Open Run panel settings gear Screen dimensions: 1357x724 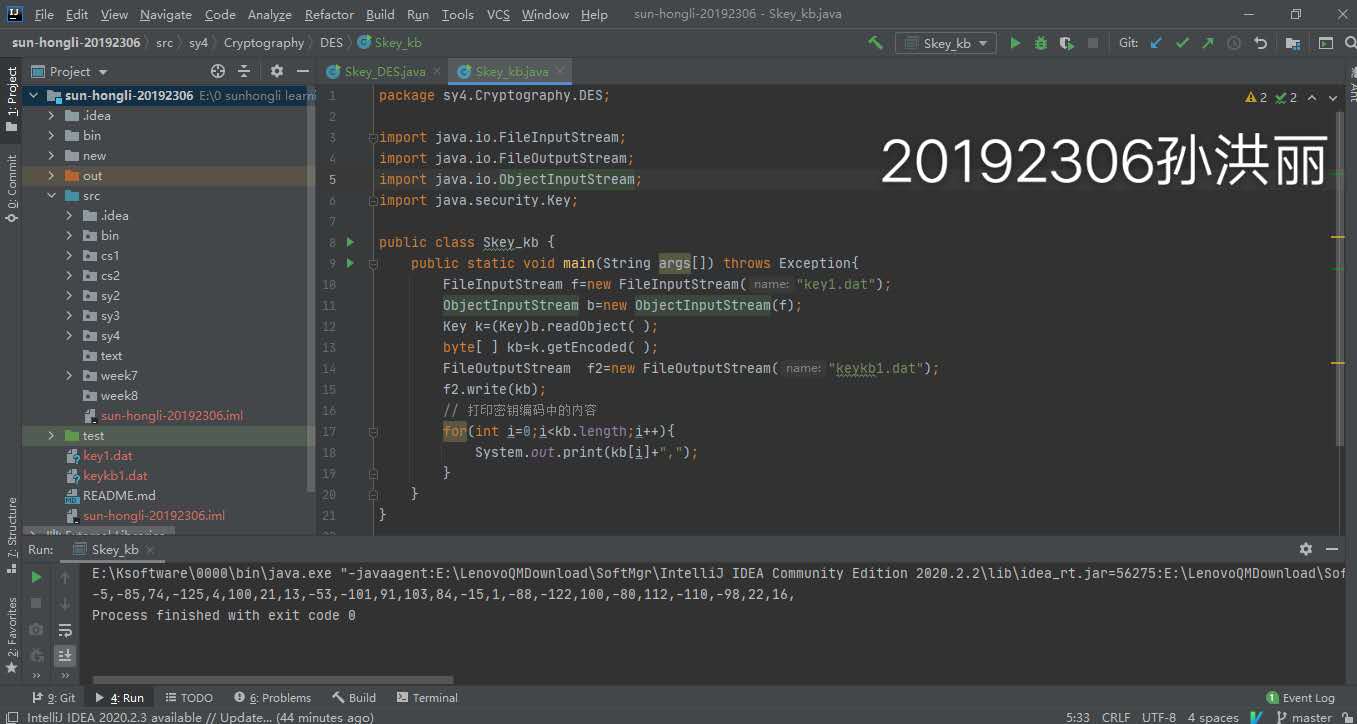pyautogui.click(x=1305, y=549)
